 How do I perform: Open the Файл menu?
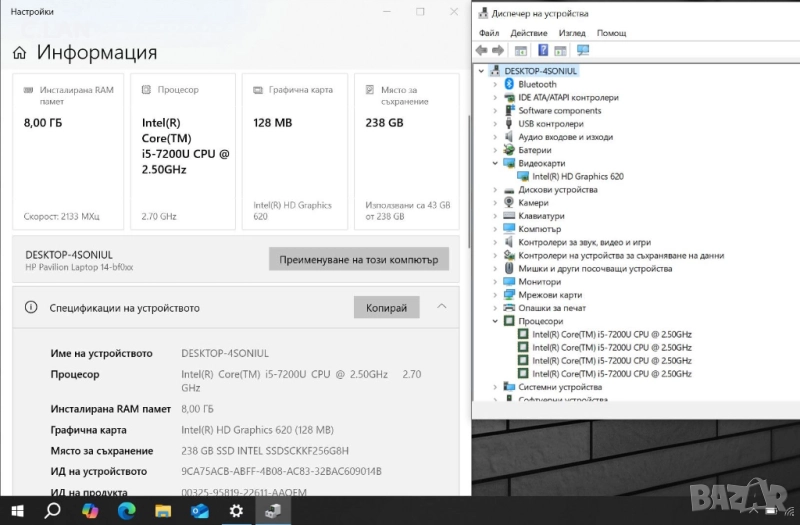pos(488,33)
